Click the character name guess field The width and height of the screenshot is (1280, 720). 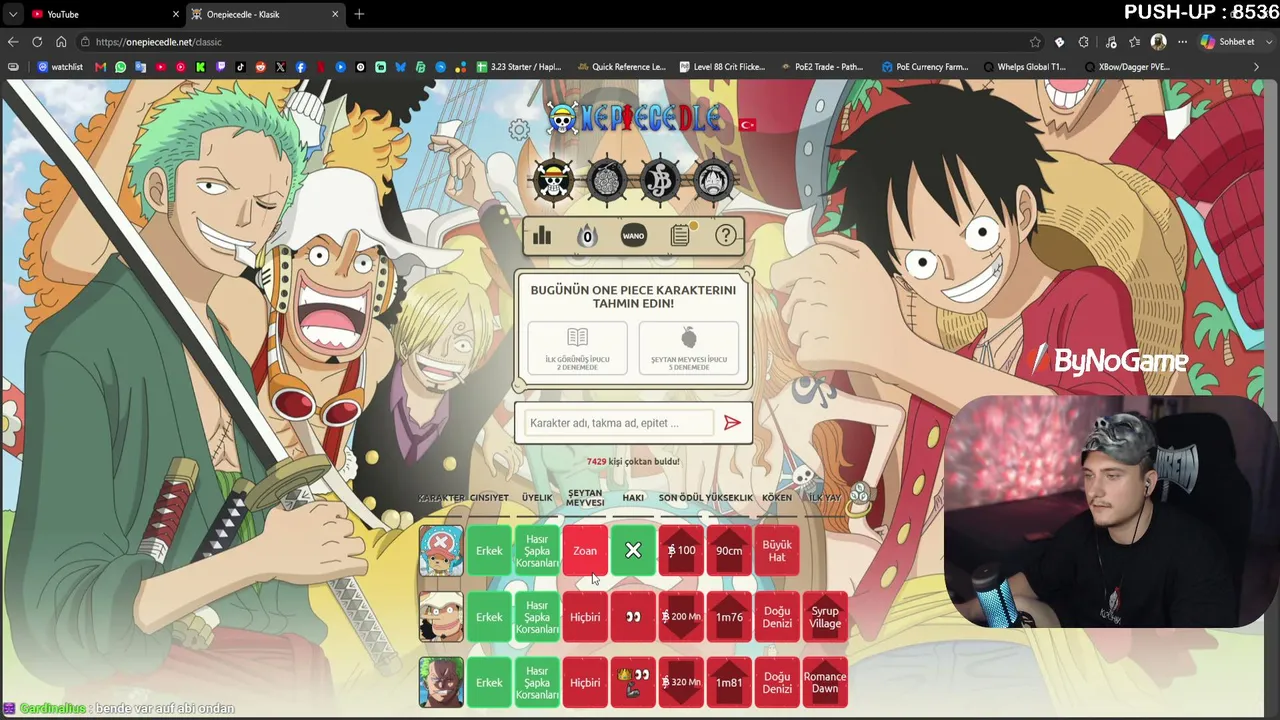(x=618, y=423)
